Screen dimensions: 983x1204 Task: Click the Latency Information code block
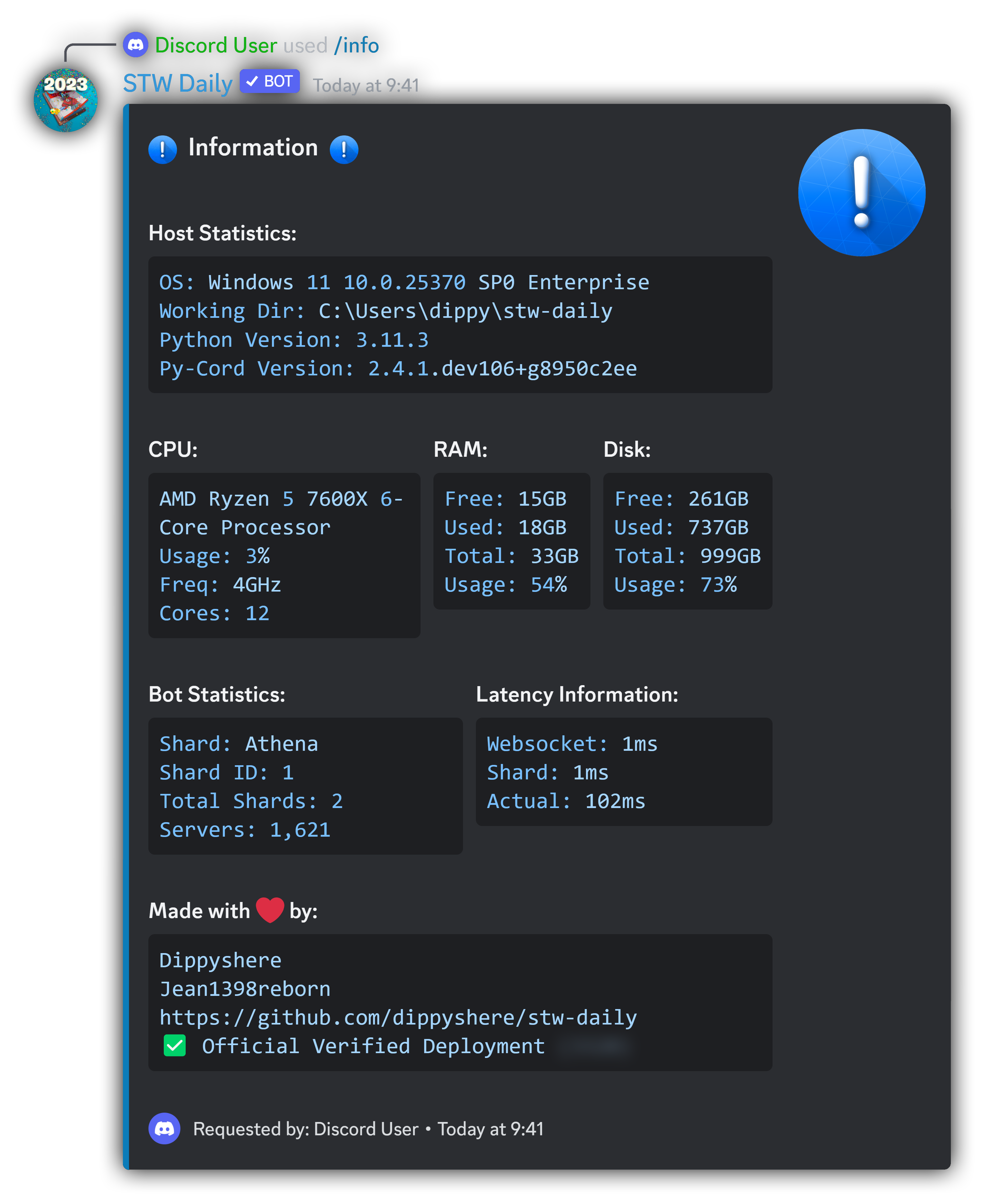tap(624, 772)
